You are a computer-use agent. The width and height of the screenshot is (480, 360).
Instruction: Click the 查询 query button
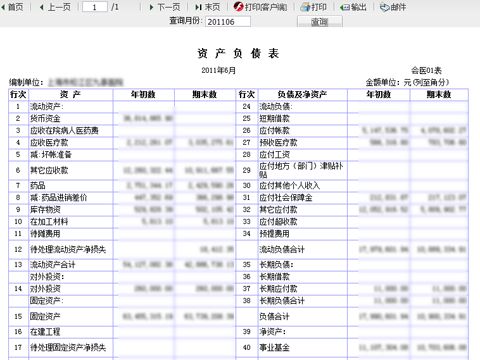pos(320,22)
